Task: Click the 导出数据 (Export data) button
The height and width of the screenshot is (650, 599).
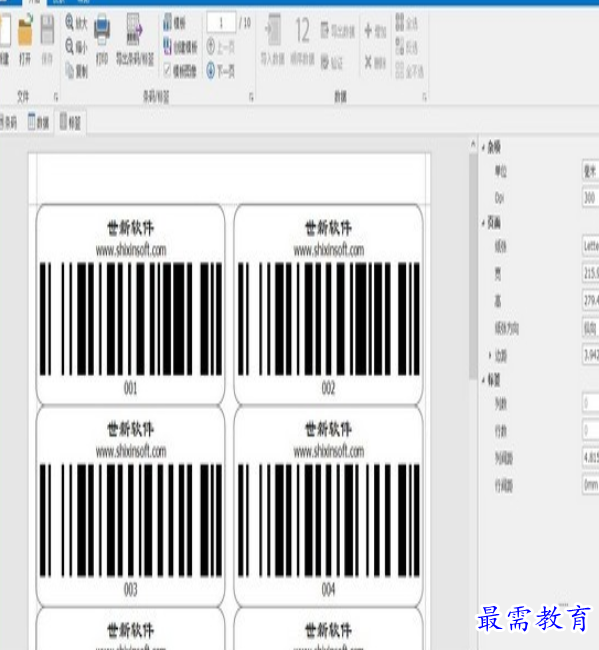Action: 338,31
